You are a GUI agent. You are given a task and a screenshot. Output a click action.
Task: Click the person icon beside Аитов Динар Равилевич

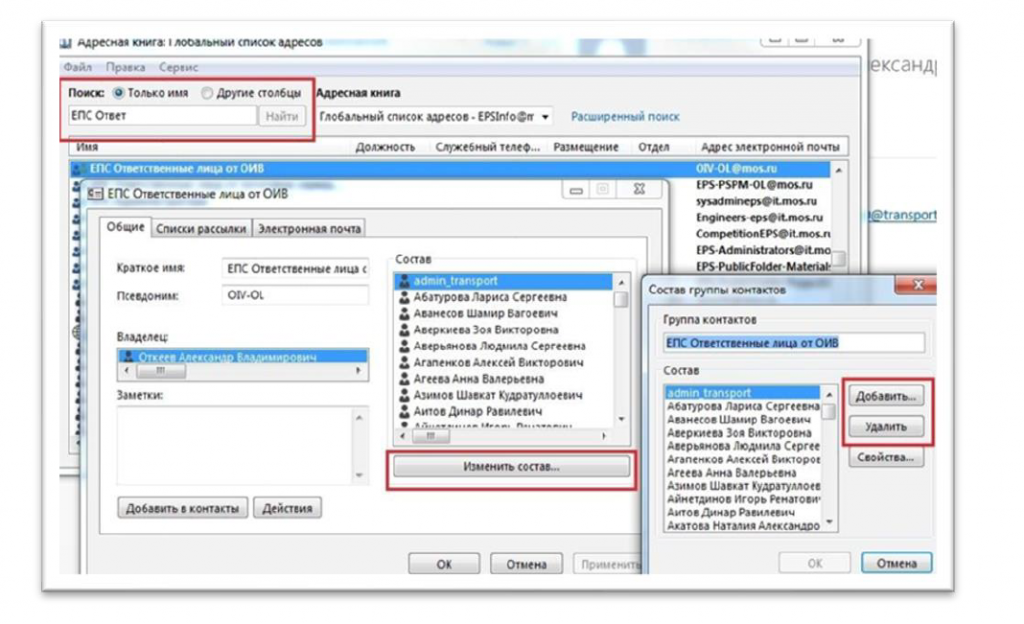pos(405,412)
